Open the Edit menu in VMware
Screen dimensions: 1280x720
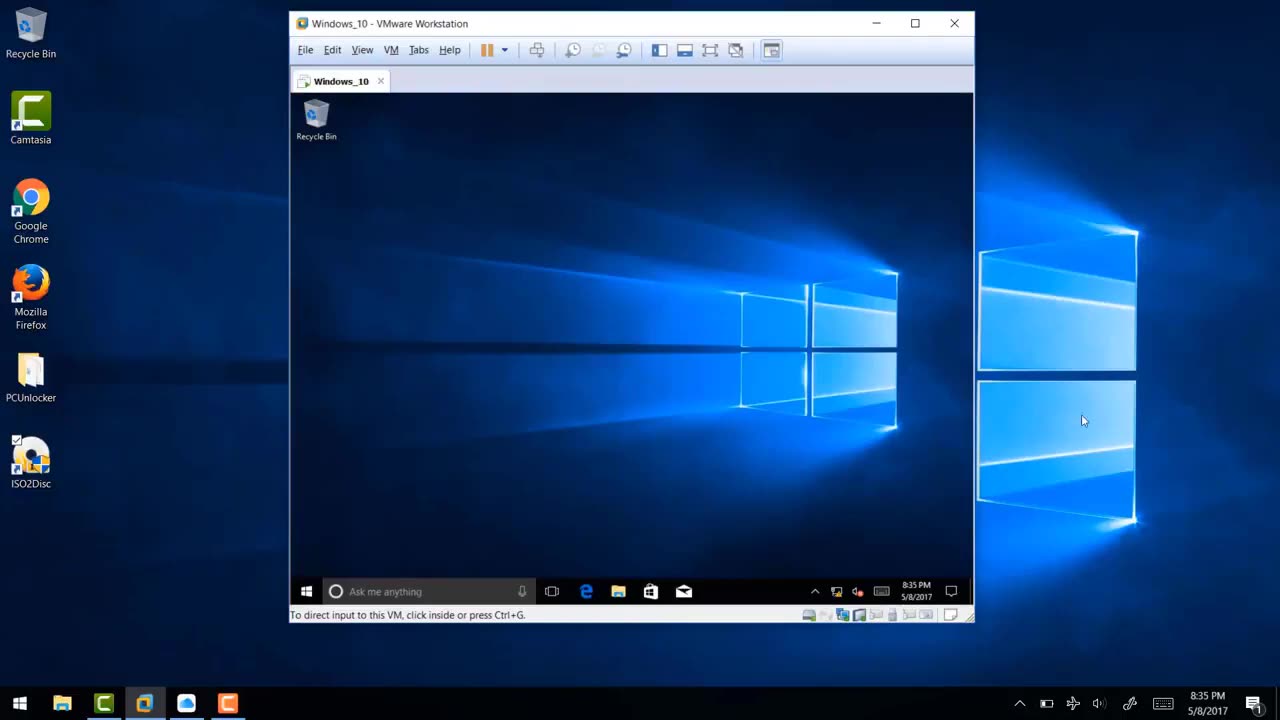coord(332,50)
